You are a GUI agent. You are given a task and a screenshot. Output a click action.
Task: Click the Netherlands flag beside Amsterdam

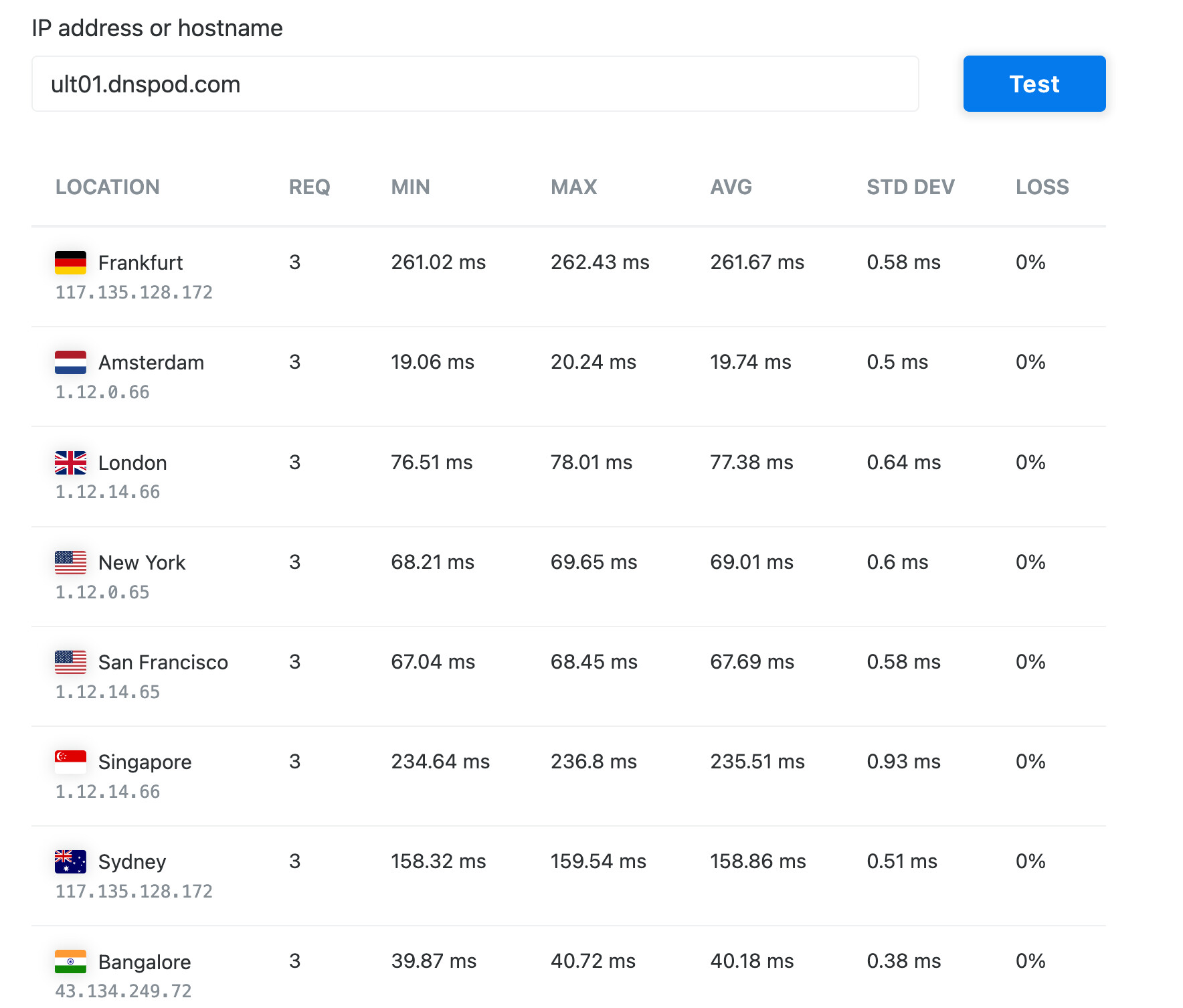point(70,362)
